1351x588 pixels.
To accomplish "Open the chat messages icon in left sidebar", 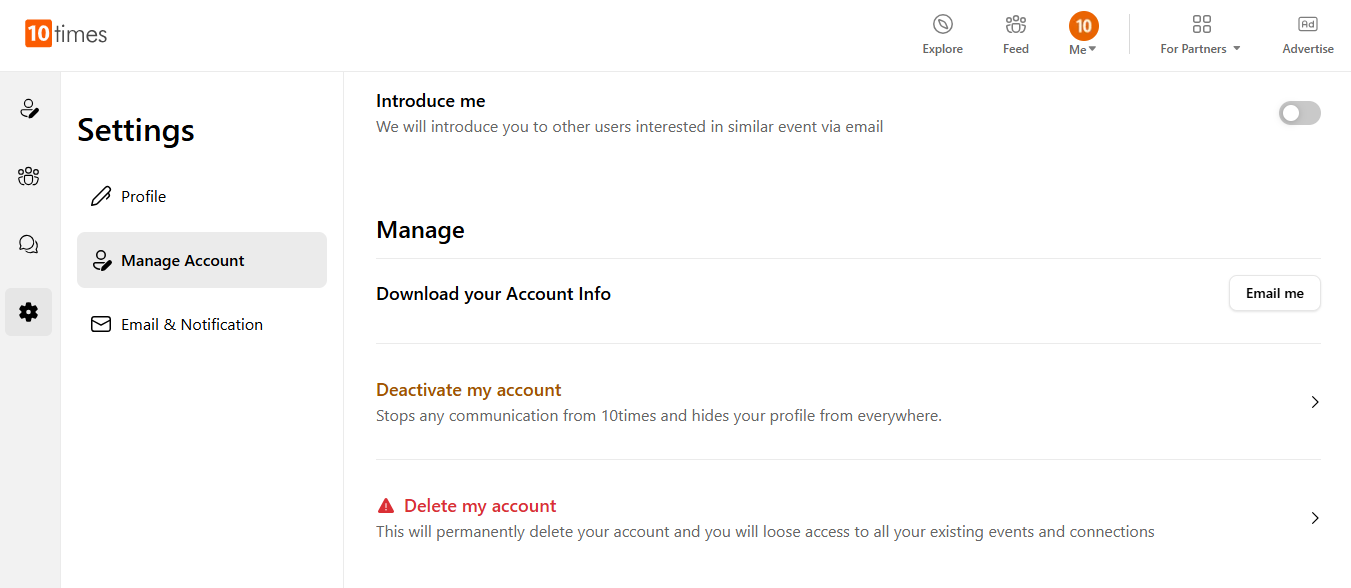I will 29,244.
